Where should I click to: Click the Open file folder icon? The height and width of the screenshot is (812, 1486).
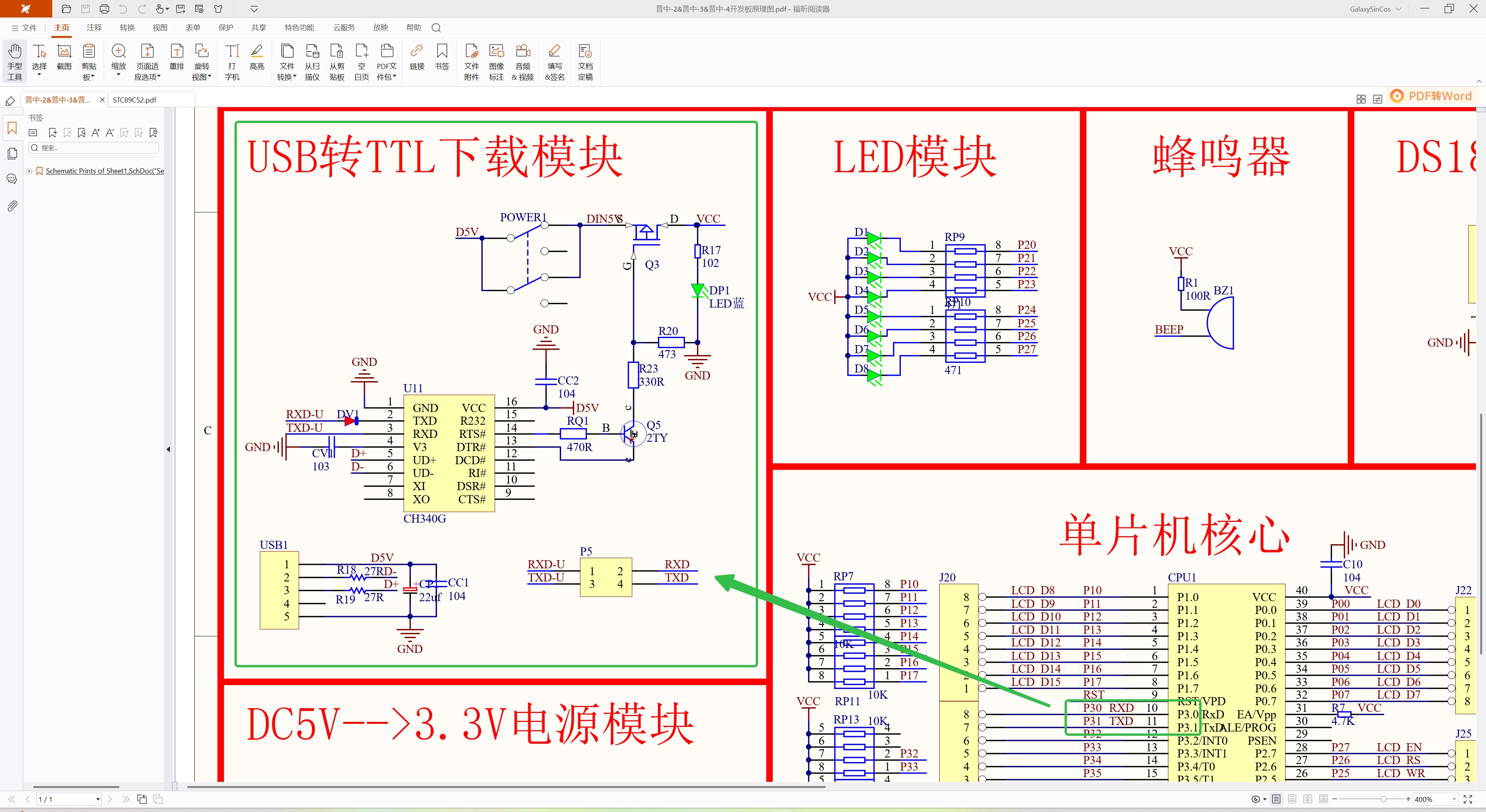point(66,9)
